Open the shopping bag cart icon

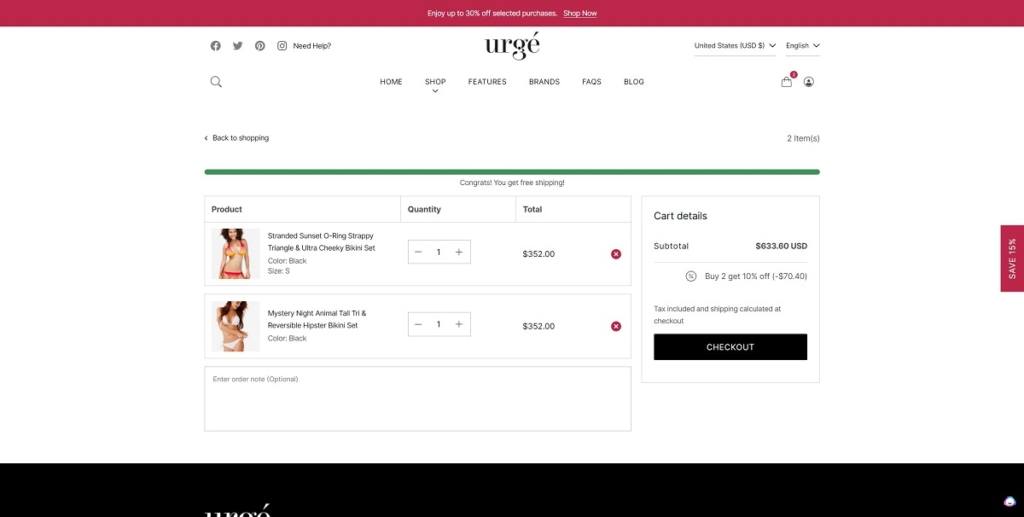pyautogui.click(x=787, y=82)
